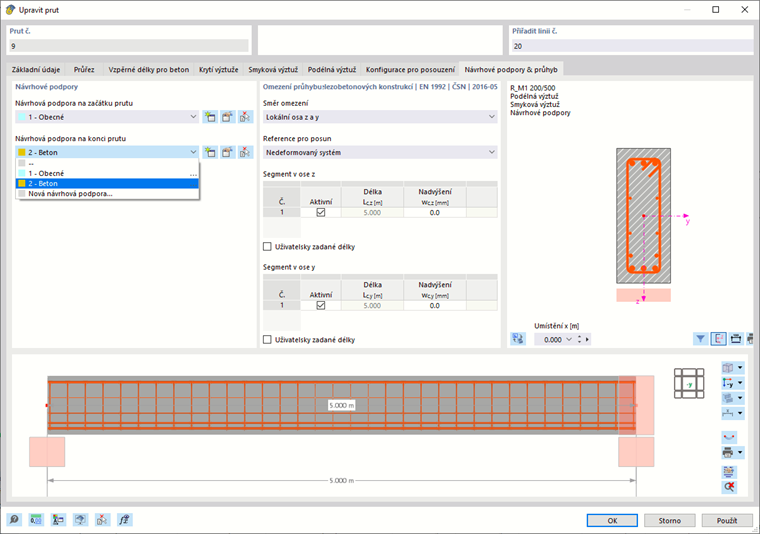Click the Přiřadit linii č. field
The width and height of the screenshot is (760, 534).
632,46
